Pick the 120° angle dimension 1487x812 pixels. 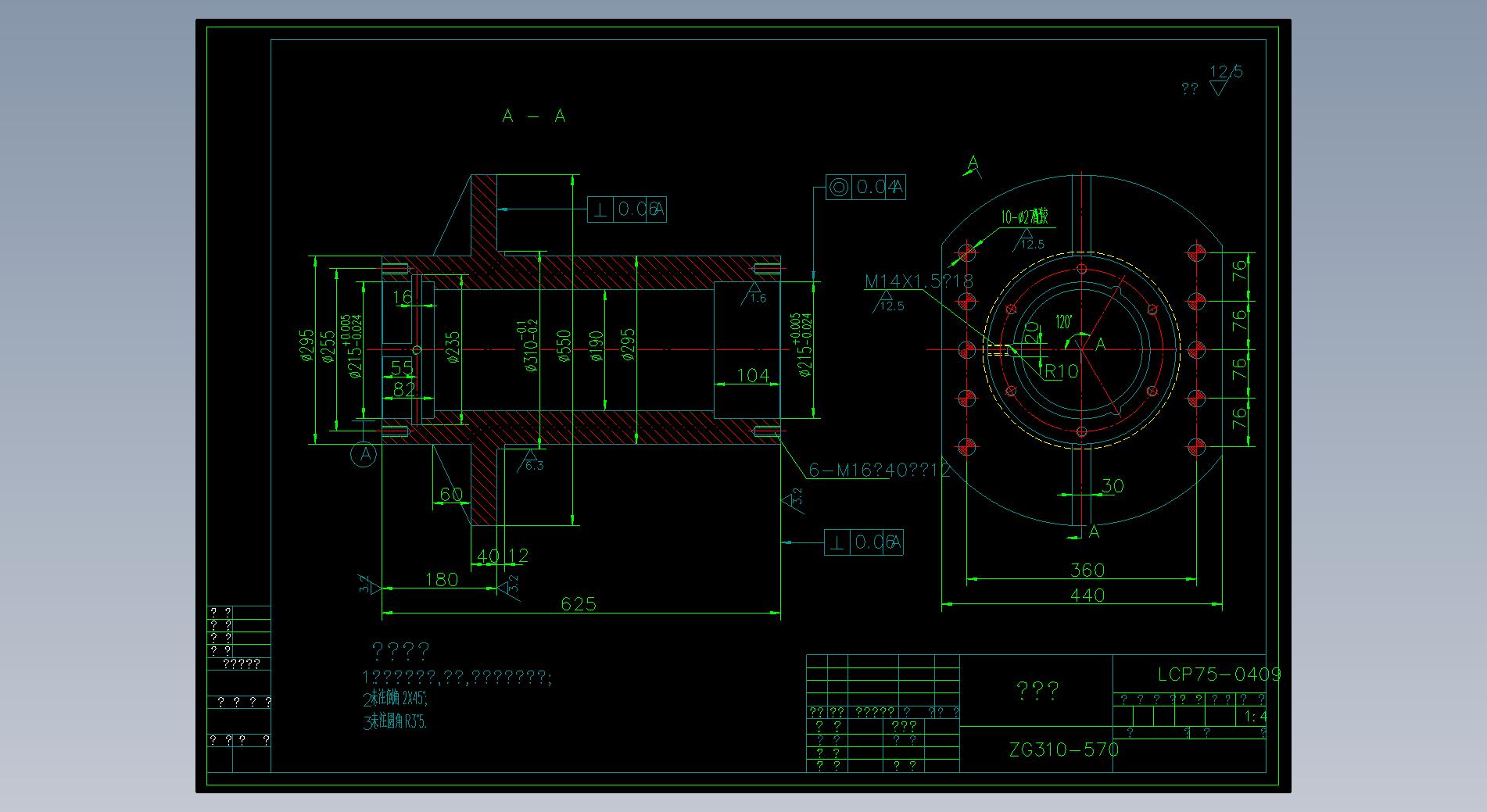coord(1063,322)
